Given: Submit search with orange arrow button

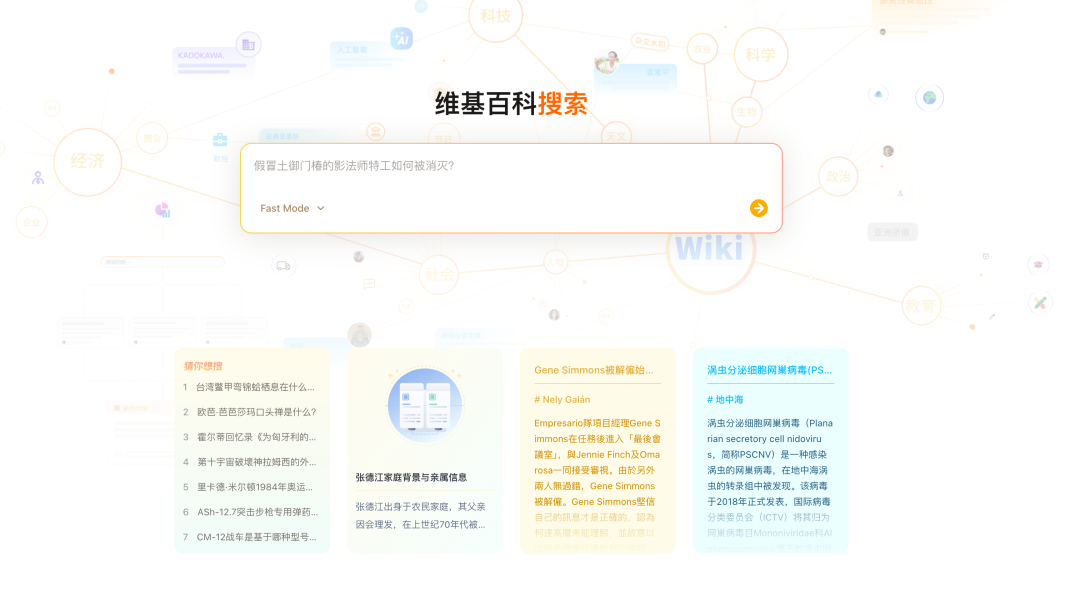Looking at the screenshot, I should coord(758,208).
